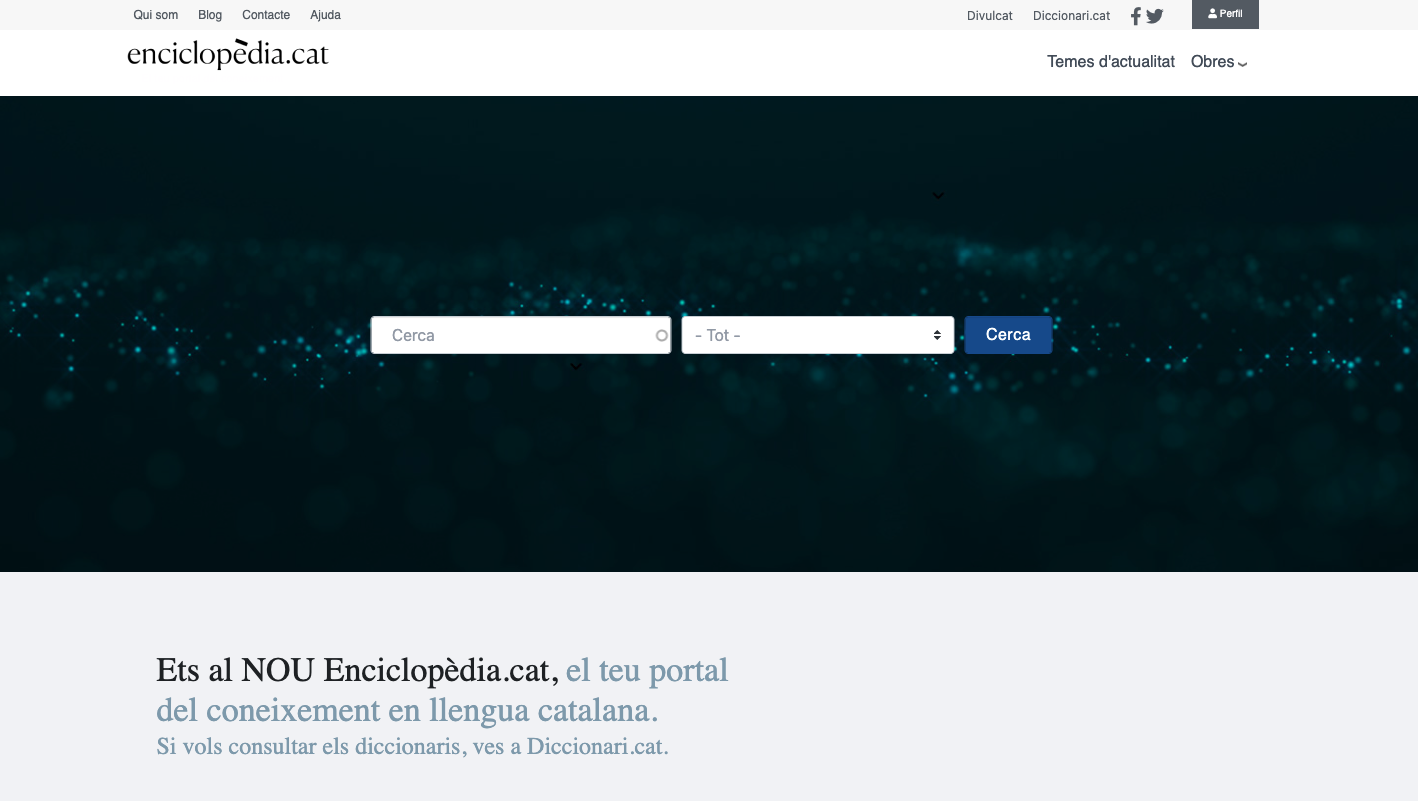Open Temes d'actualitat in the main navigation
The image size is (1418, 801).
click(1110, 62)
